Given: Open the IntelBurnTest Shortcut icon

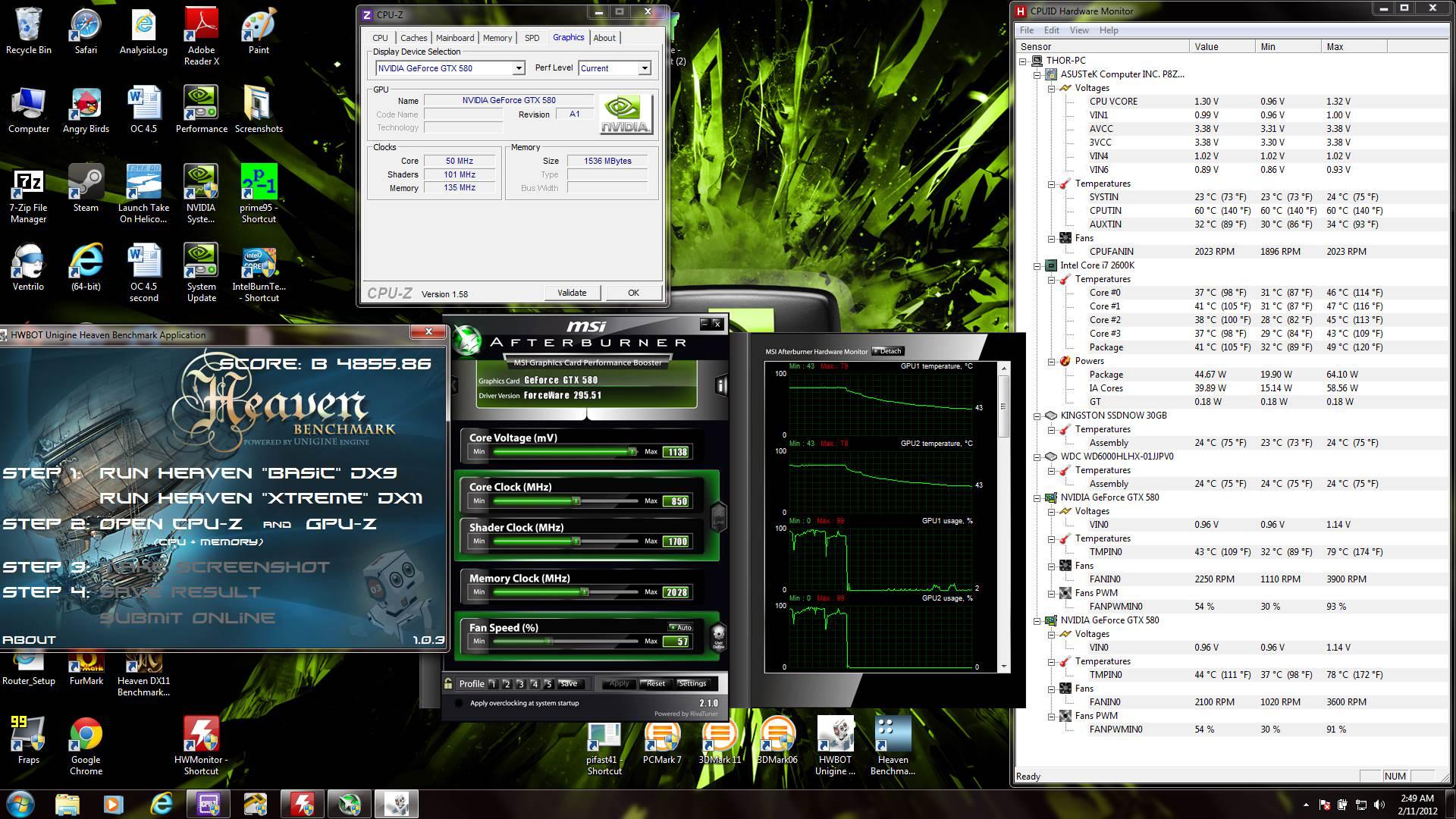Looking at the screenshot, I should [x=259, y=273].
